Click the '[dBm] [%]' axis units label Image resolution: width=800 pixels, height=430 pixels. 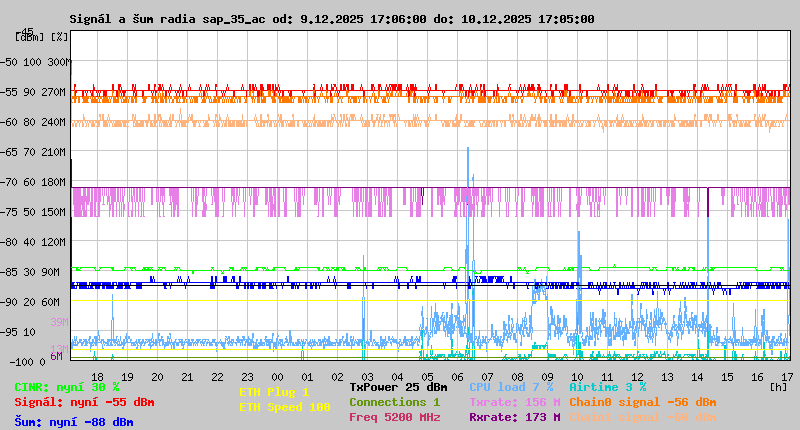[41, 37]
